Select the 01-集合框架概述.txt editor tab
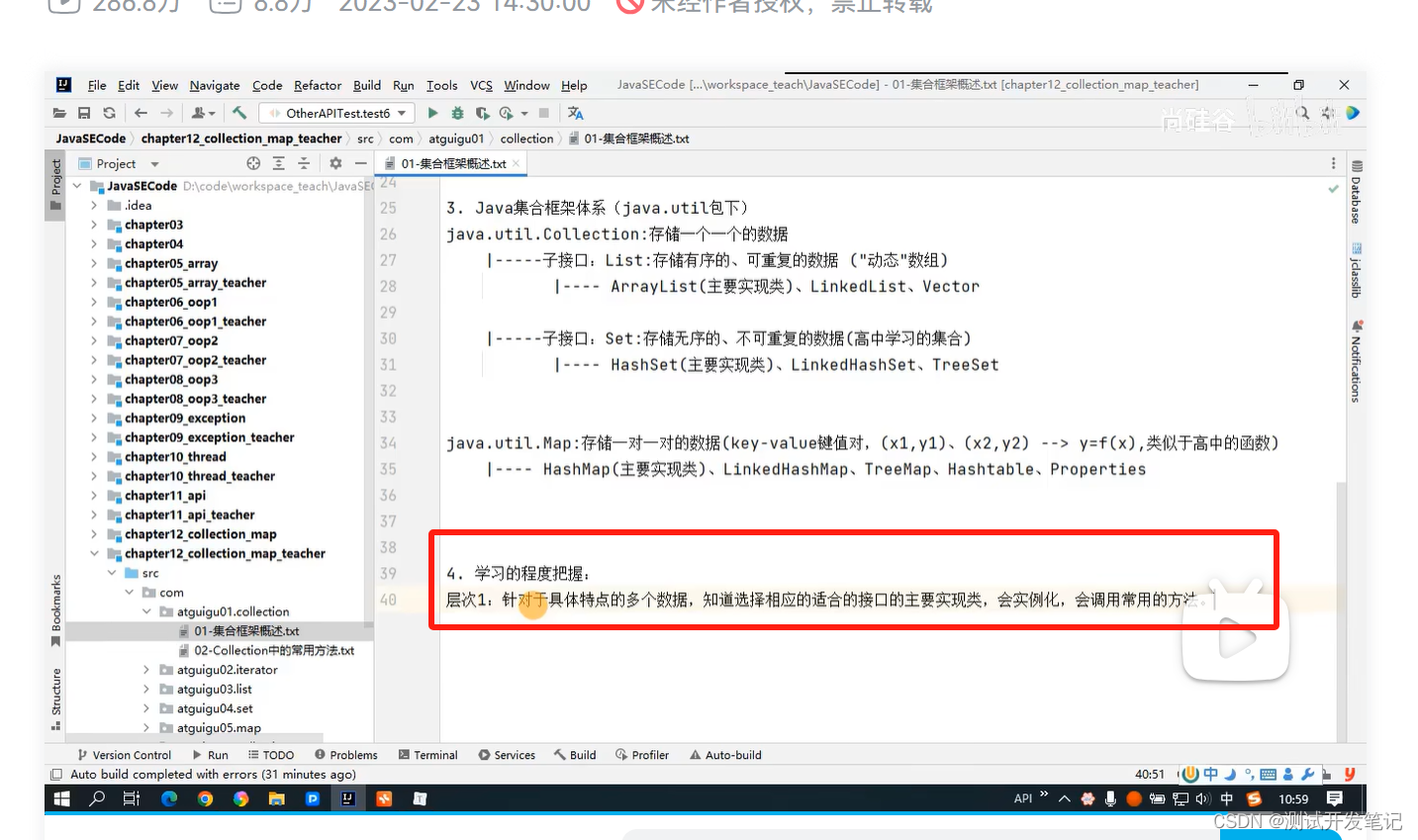The image size is (1418, 840). (x=453, y=163)
